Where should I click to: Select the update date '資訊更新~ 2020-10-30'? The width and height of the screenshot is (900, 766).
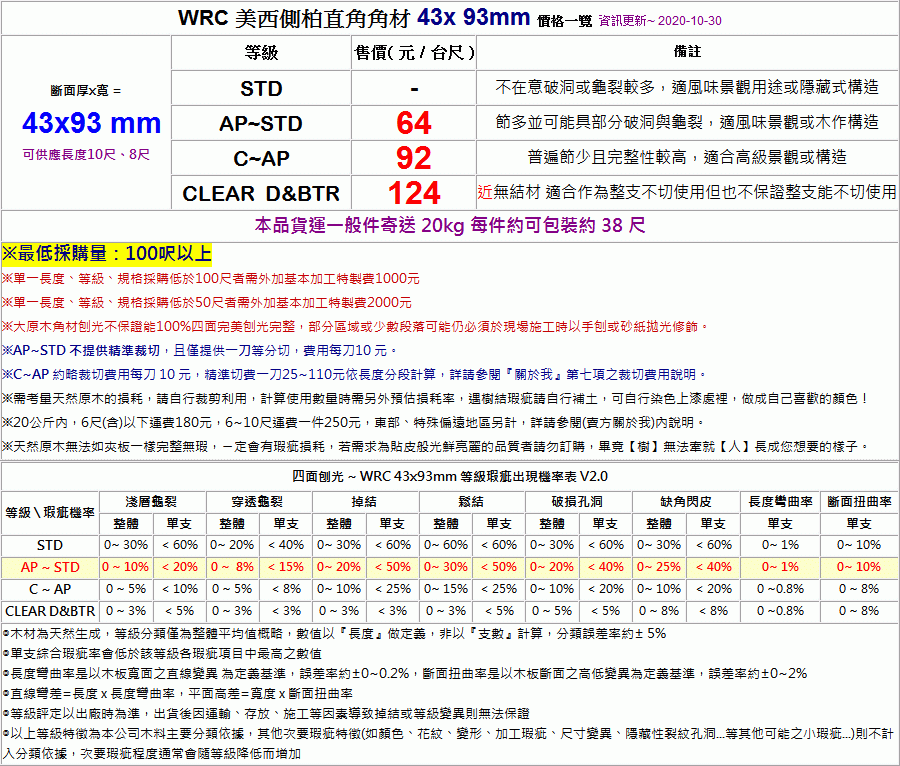click(x=660, y=21)
